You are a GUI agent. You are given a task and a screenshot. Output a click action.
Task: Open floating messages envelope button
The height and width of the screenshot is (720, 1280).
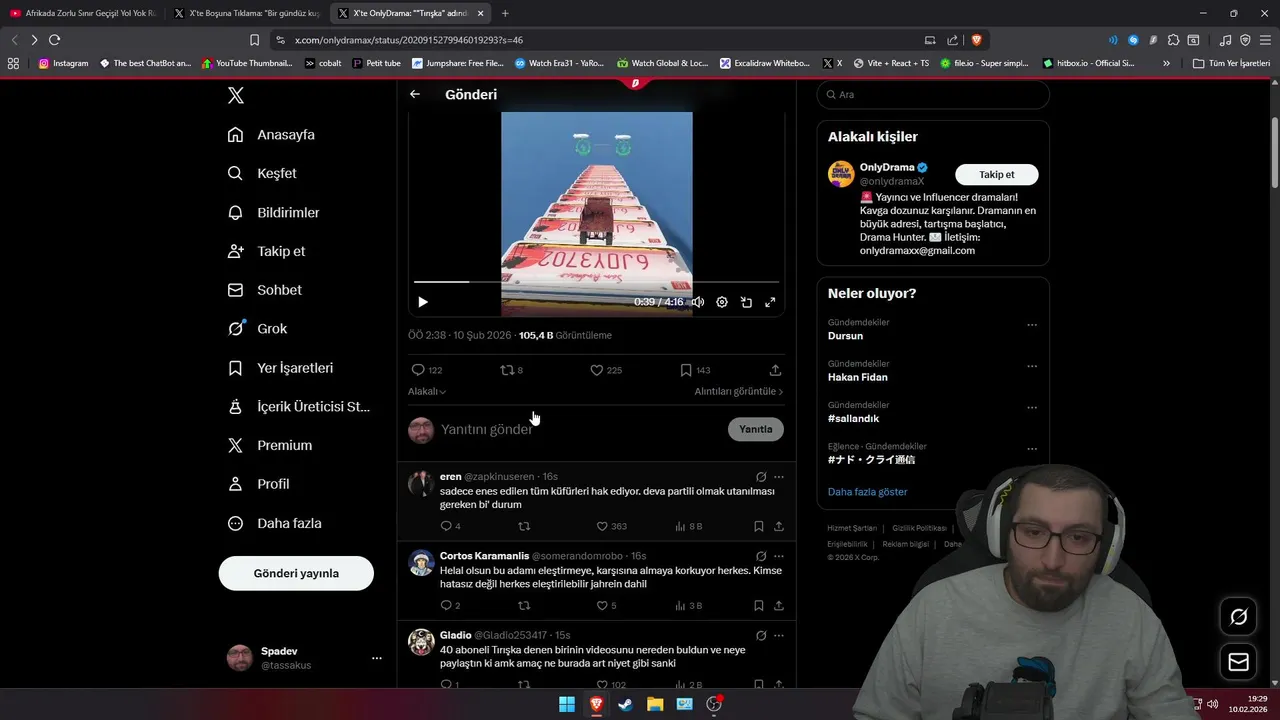point(1238,662)
